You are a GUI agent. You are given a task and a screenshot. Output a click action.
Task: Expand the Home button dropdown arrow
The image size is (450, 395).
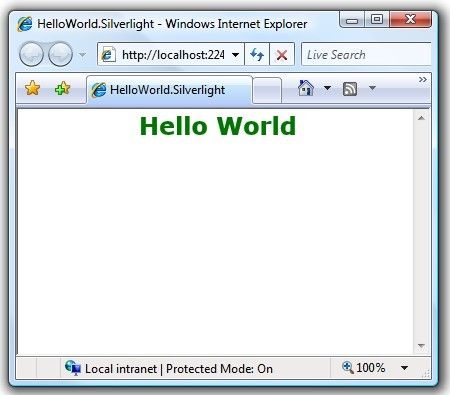tap(327, 88)
